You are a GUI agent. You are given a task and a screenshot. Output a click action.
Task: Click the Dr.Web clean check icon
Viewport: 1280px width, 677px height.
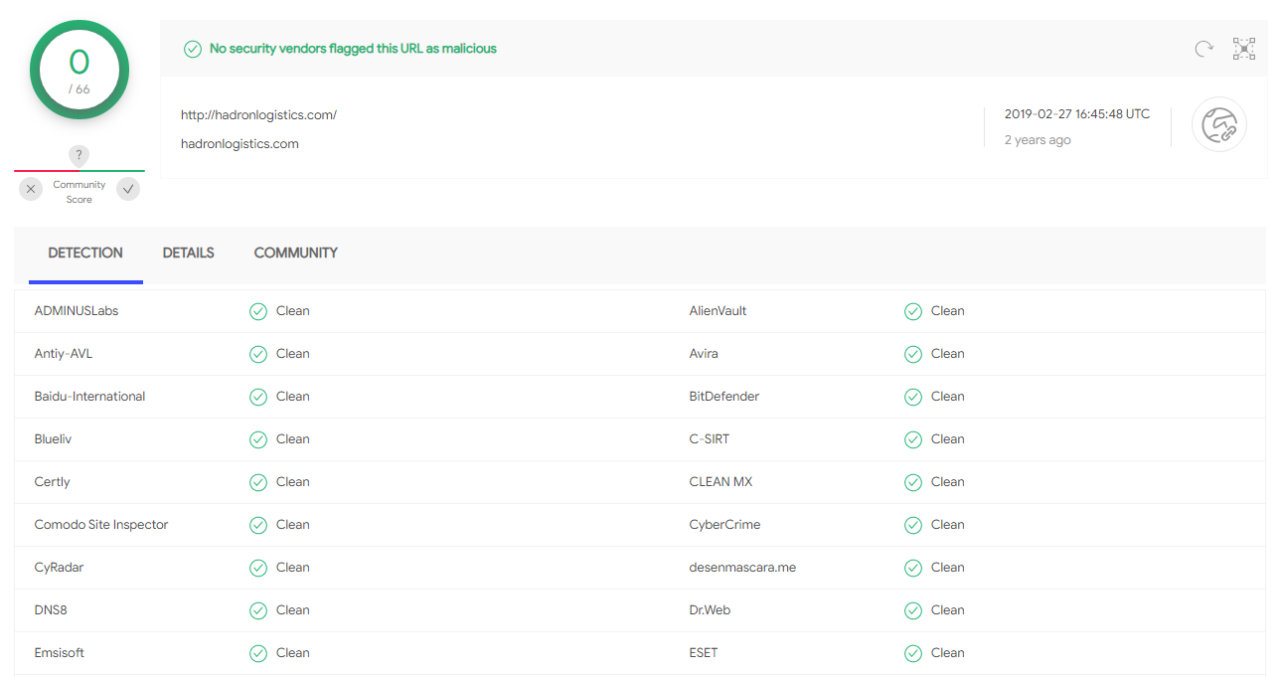click(913, 610)
